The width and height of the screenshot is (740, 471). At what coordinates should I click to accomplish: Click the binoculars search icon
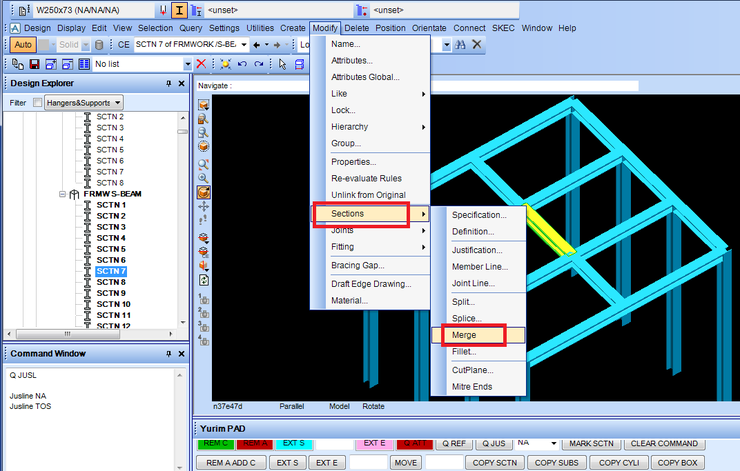pyautogui.click(x=460, y=45)
